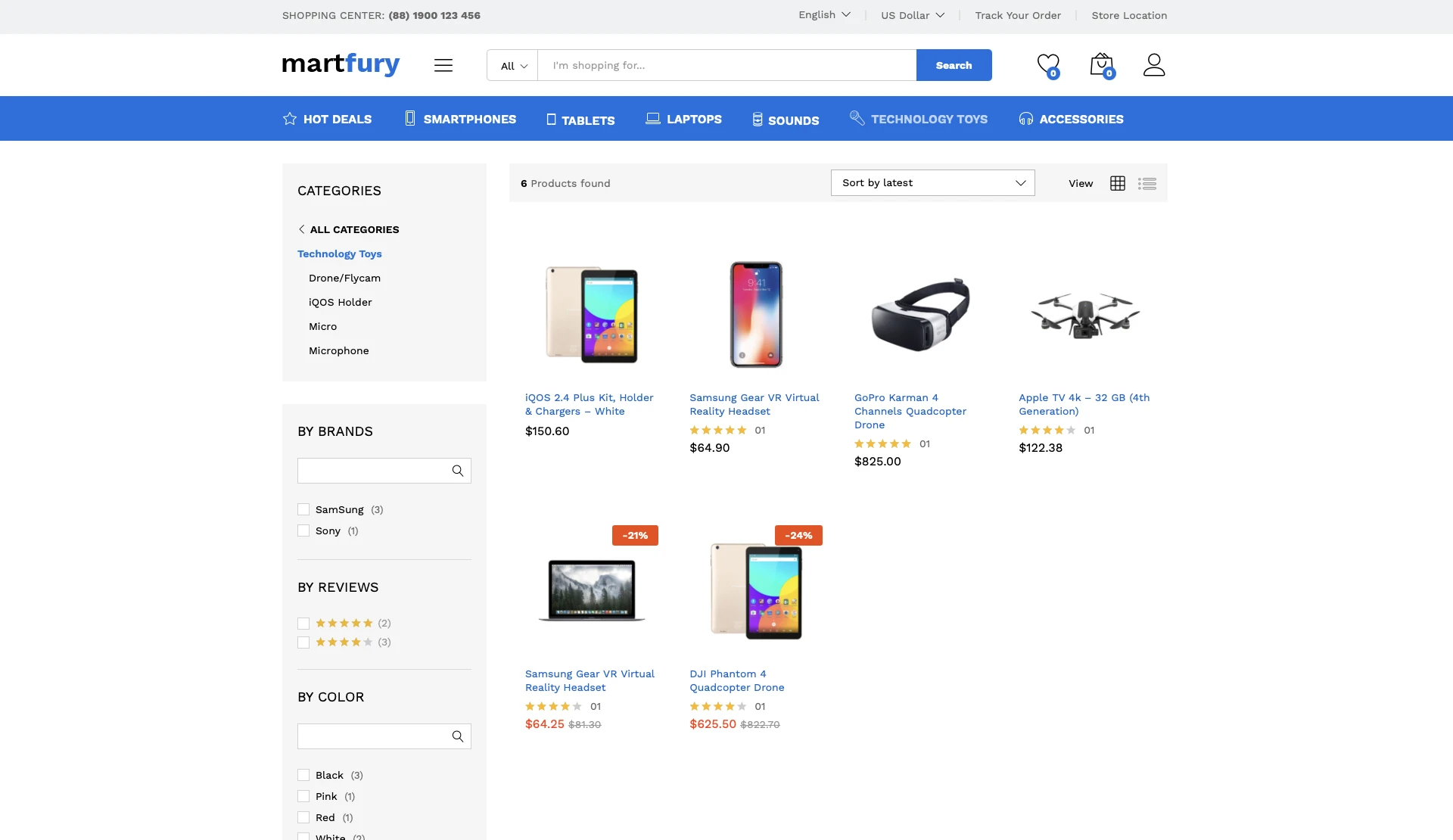Open the shopping cart bag icon

click(1102, 65)
